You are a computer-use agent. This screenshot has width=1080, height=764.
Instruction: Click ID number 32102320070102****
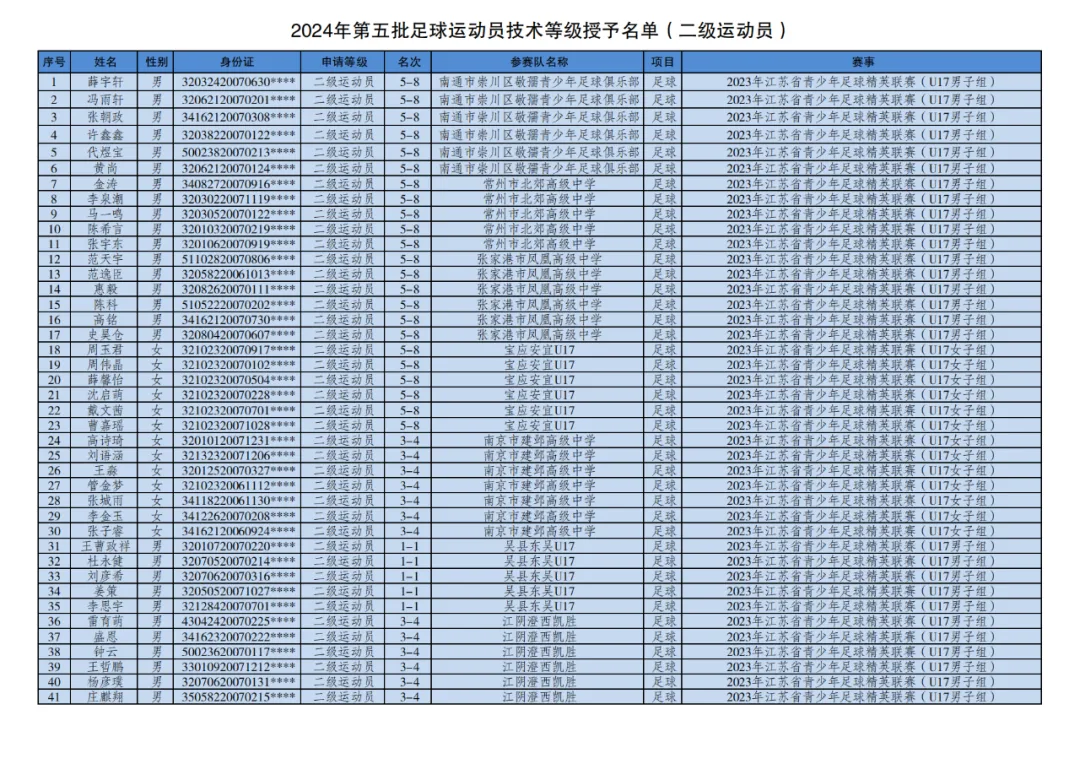tap(238, 365)
